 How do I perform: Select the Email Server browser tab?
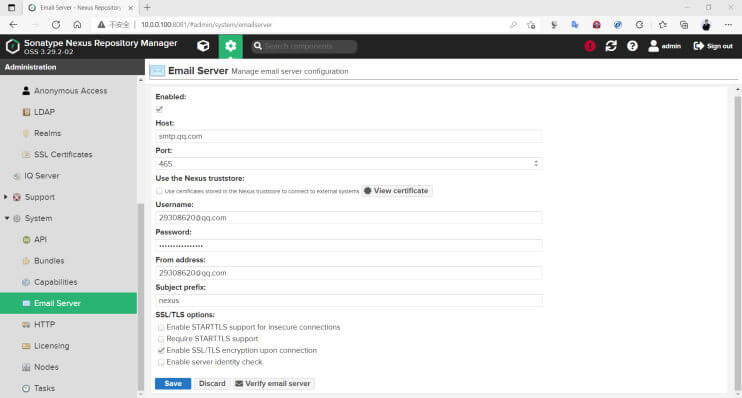[80, 8]
